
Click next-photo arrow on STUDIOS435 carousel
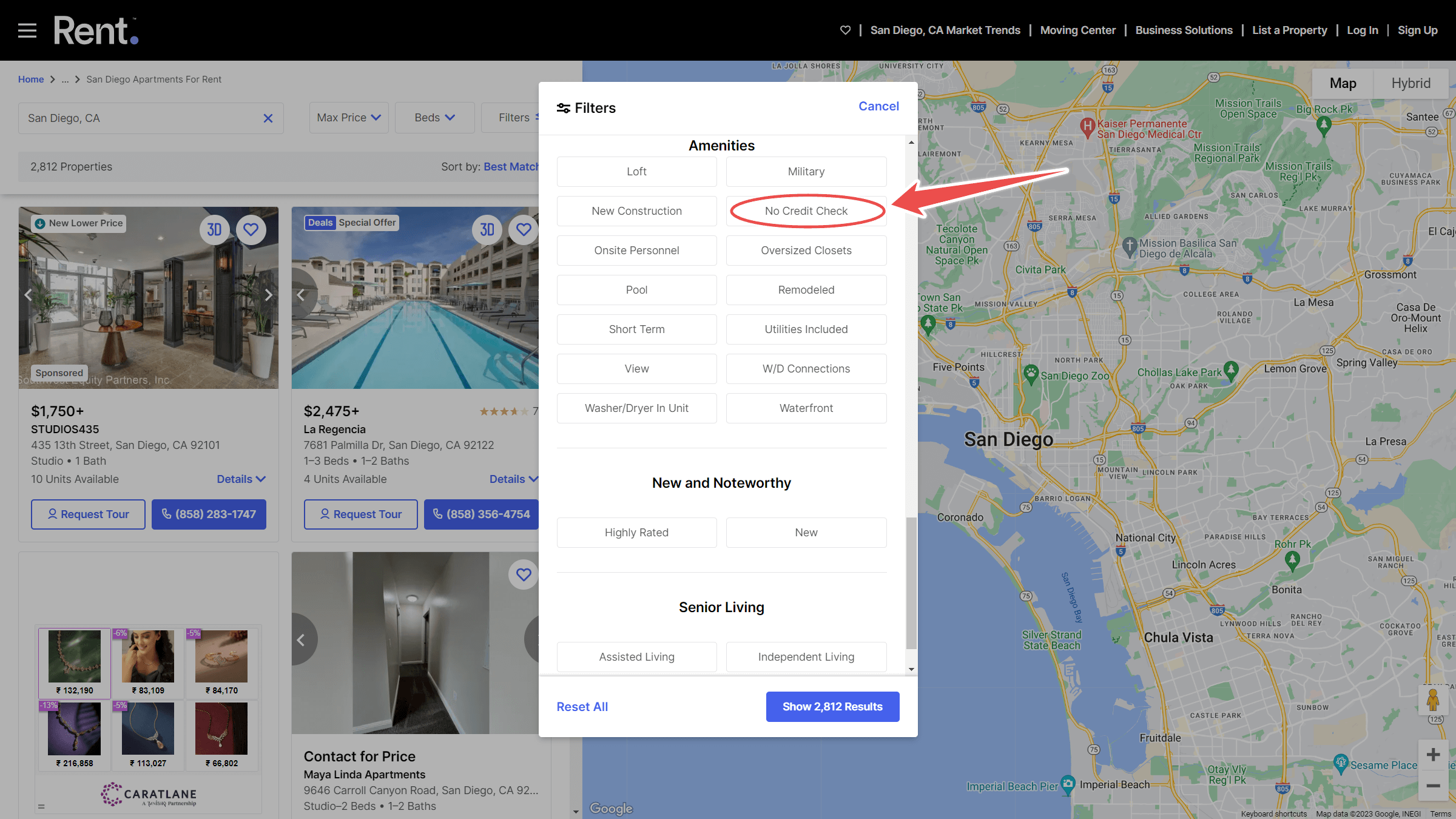(269, 295)
